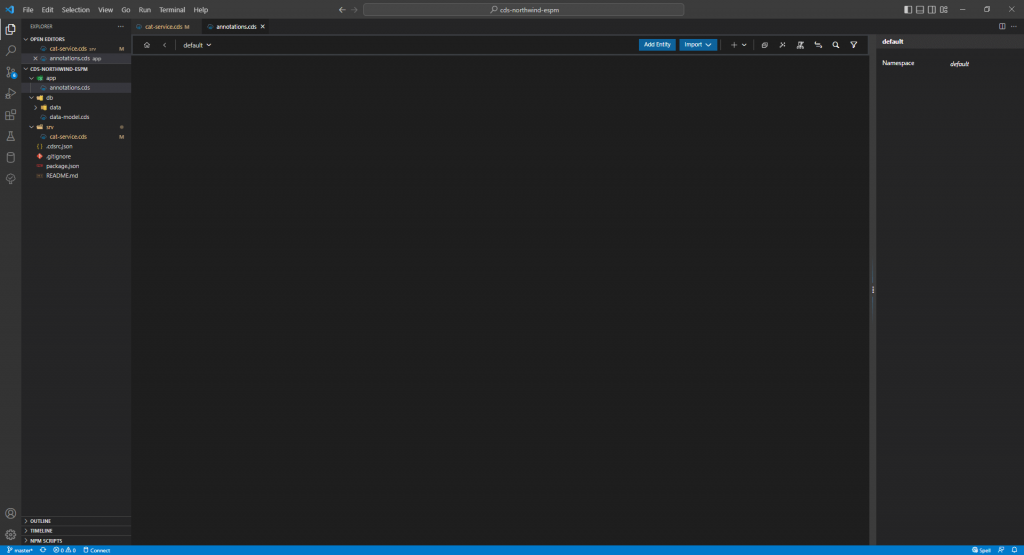1024x555 pixels.
Task: Open data-model.cds in the explorer tree
Action: (x=69, y=118)
